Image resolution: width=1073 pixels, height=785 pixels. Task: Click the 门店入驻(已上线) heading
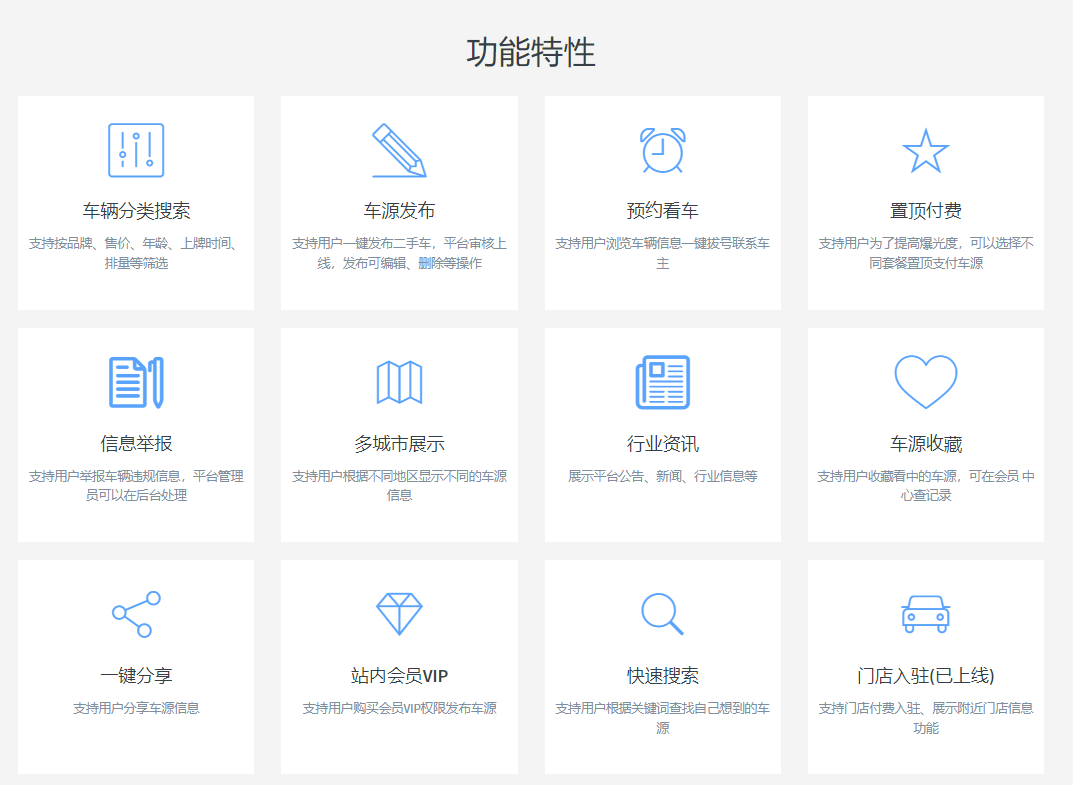tap(925, 676)
